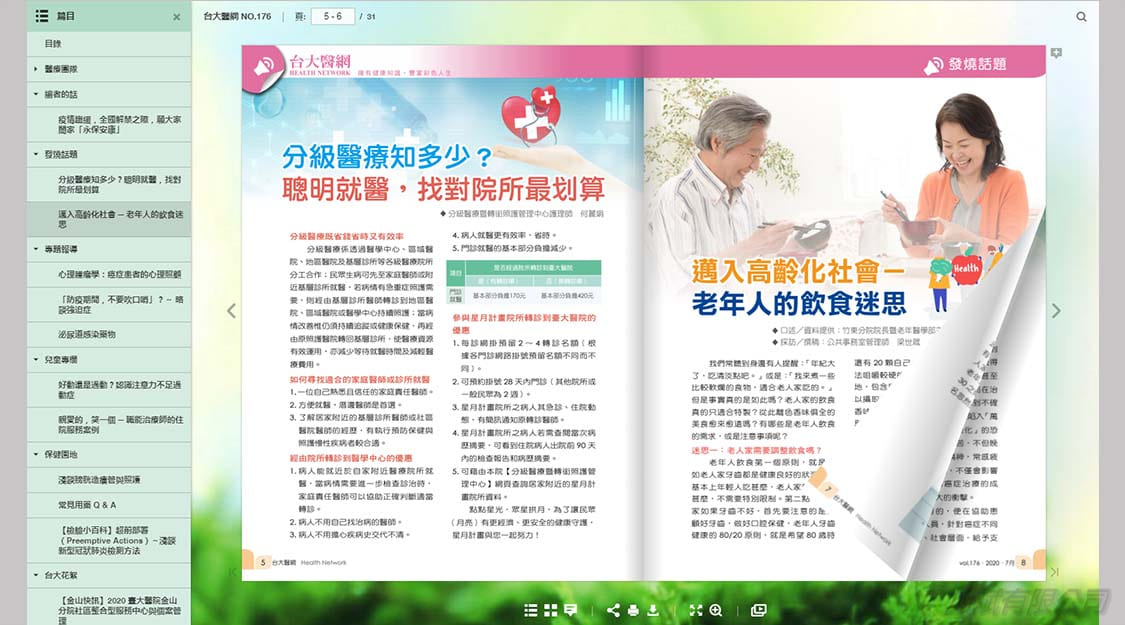This screenshot has width=1125, height=625.
Task: Open the 疫情繼續 editor's note article
Action: [x=109, y=124]
